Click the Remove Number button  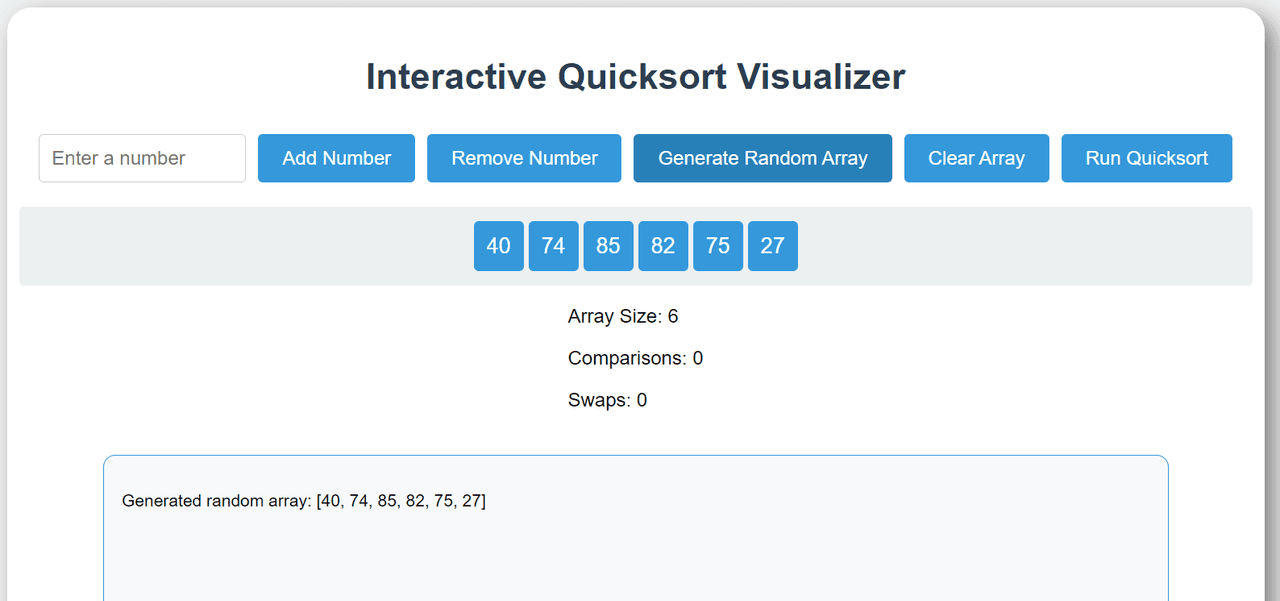point(524,158)
